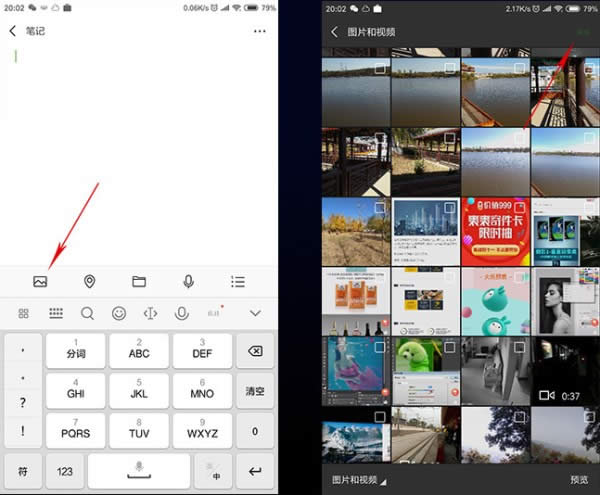
Task: Tap the 预览 preview button
Action: click(579, 480)
